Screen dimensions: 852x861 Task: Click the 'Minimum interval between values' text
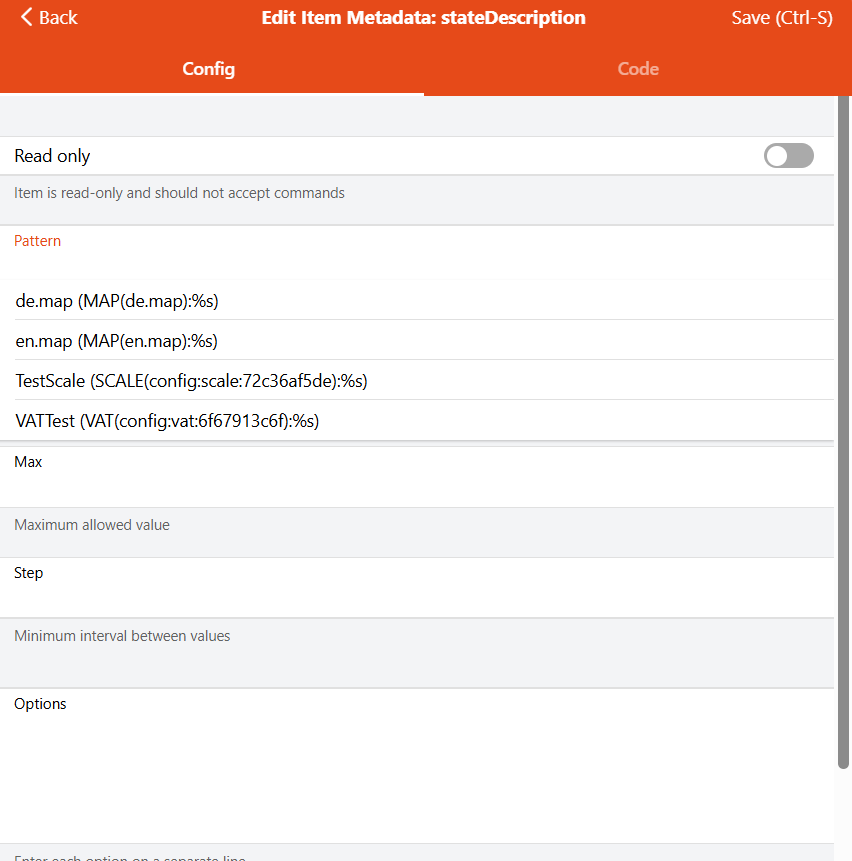coord(122,636)
